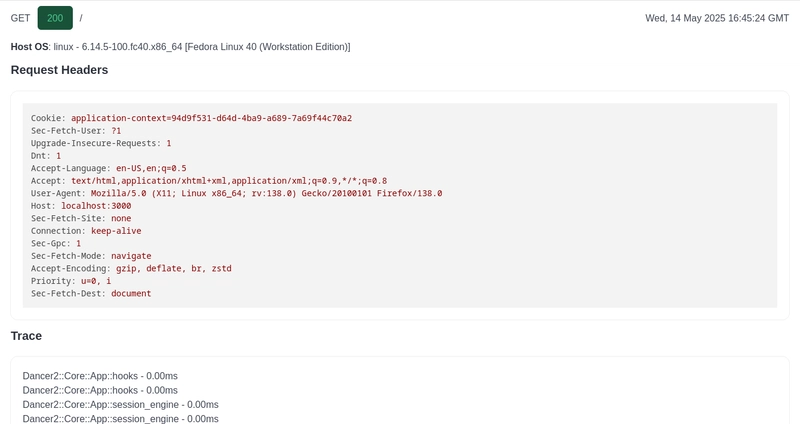This screenshot has height=424, width=800.
Task: Click the GET method label
Action: (x=20, y=18)
